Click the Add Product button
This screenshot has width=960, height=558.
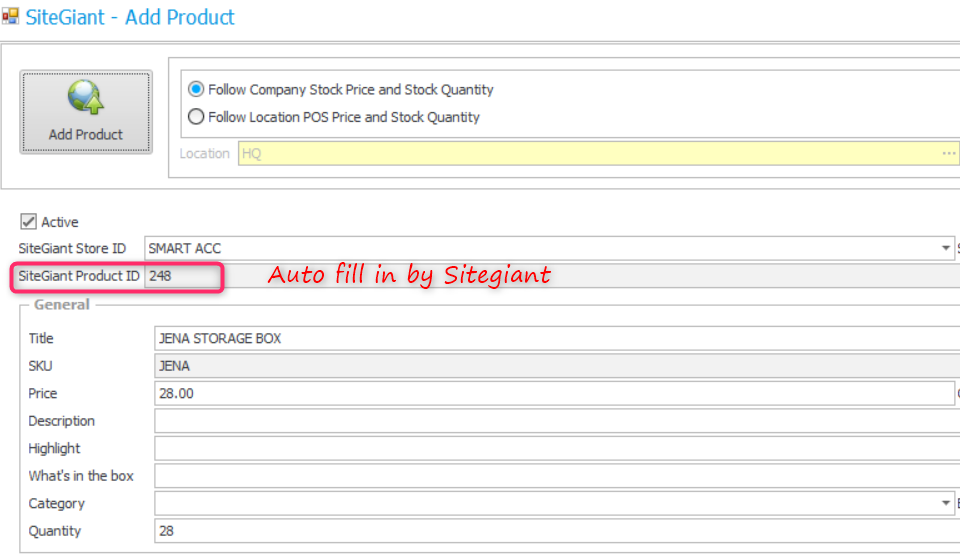[x=86, y=111]
